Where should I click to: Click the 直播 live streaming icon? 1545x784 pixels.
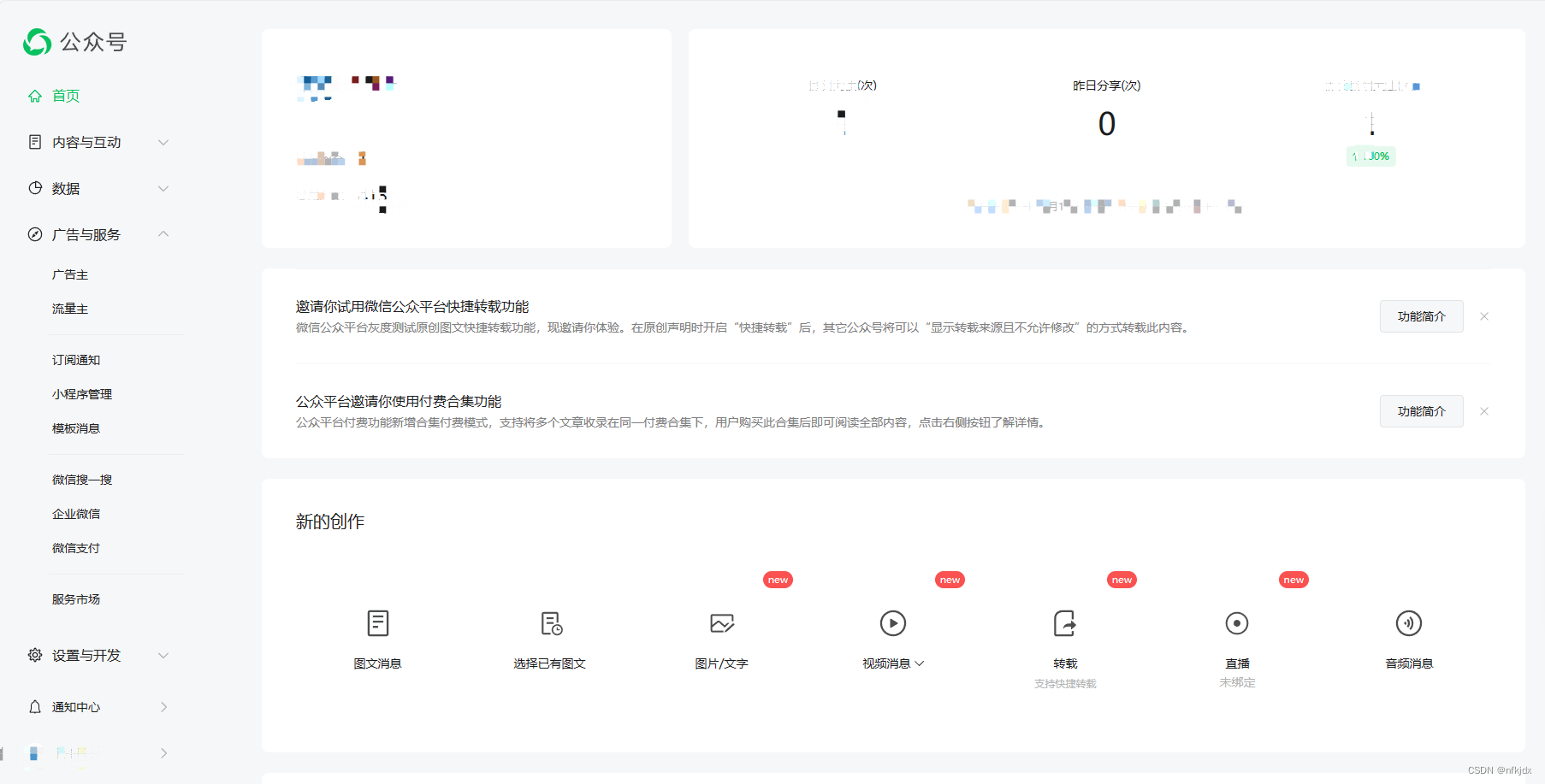click(1237, 623)
